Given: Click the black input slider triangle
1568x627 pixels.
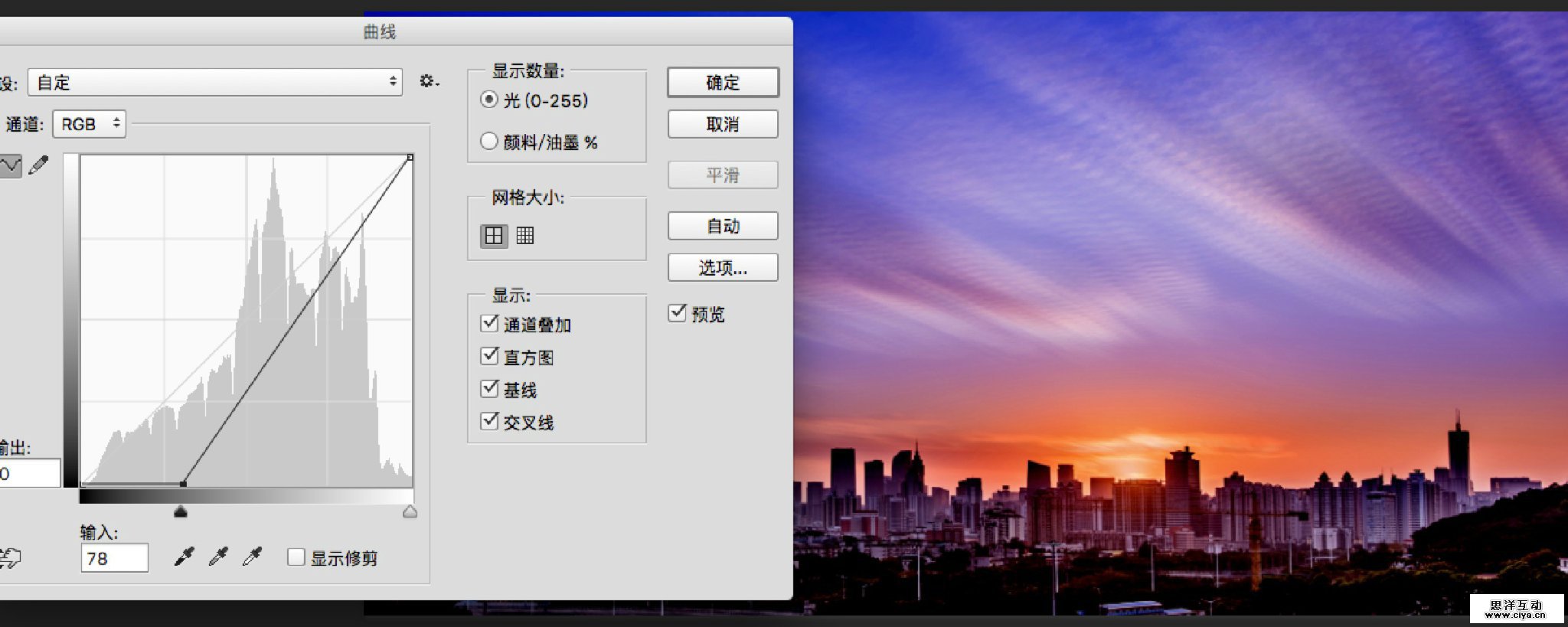Looking at the screenshot, I should click(181, 511).
